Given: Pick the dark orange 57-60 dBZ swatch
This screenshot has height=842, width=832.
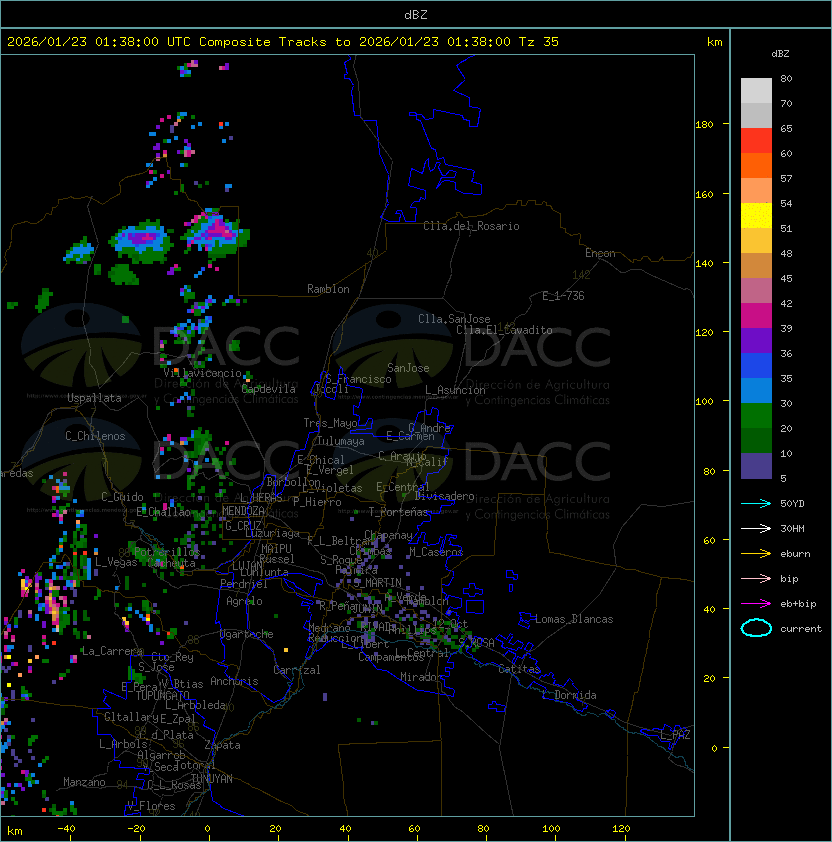Looking at the screenshot, I should click(756, 165).
